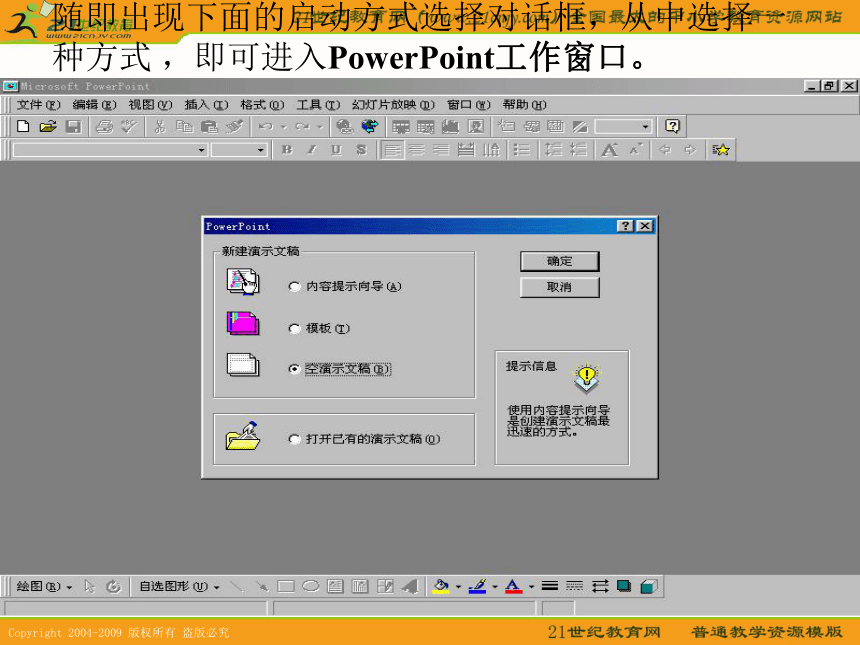Click Increase Font Size icon
860x645 pixels.
(x=610, y=150)
